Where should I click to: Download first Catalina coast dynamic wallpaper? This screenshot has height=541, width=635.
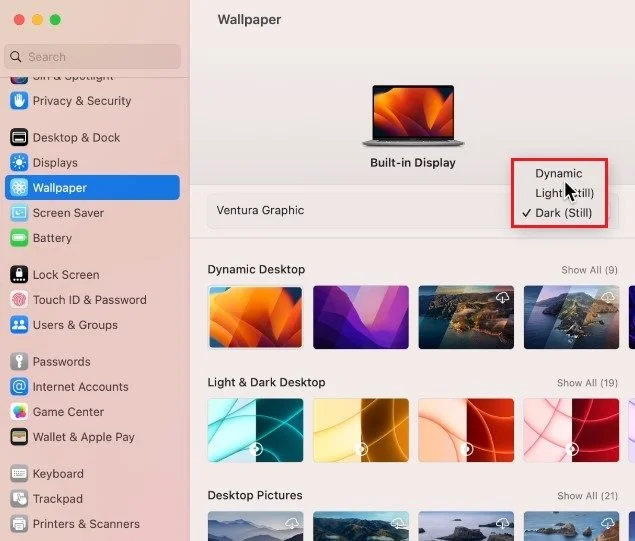(503, 297)
